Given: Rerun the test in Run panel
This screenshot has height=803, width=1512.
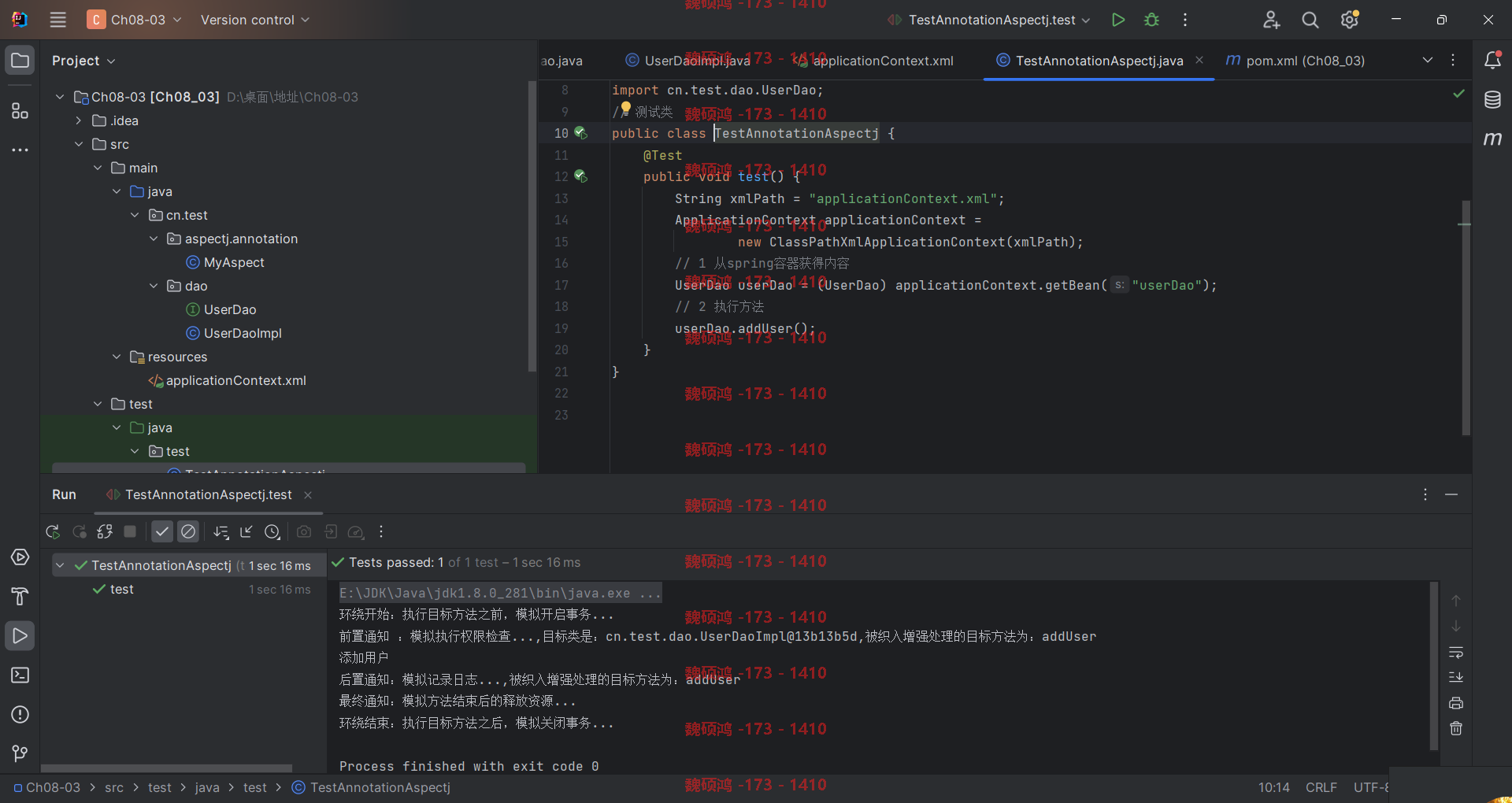Looking at the screenshot, I should point(53,532).
